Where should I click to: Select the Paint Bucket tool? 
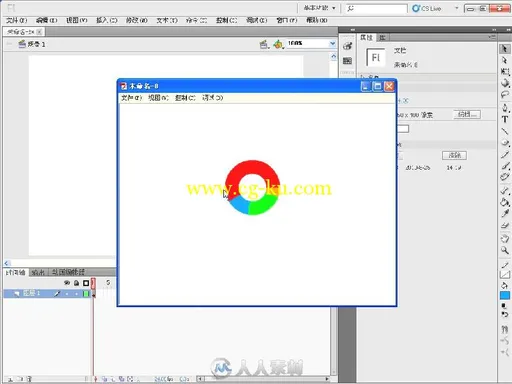point(505,202)
